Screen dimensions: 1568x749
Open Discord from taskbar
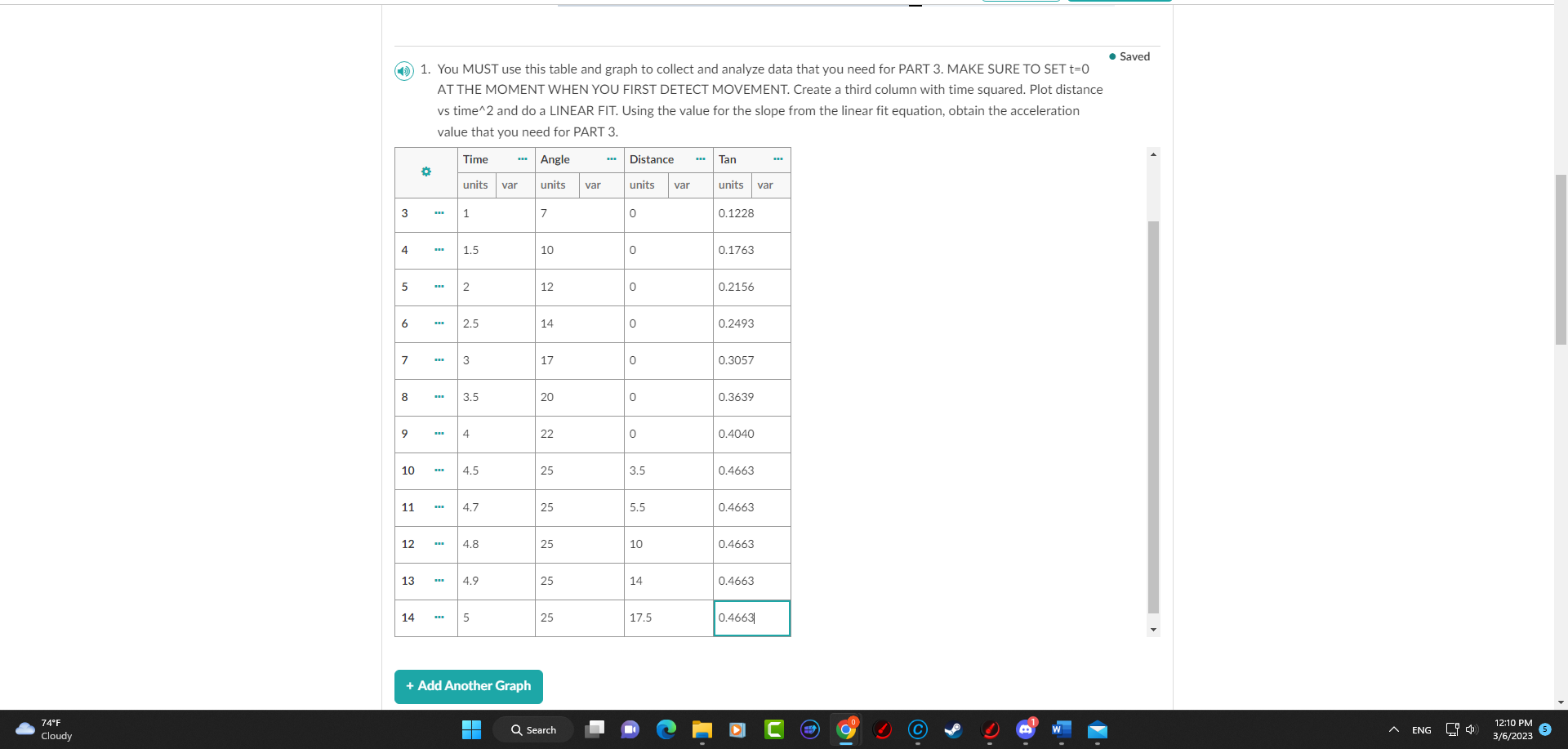pos(1026,729)
